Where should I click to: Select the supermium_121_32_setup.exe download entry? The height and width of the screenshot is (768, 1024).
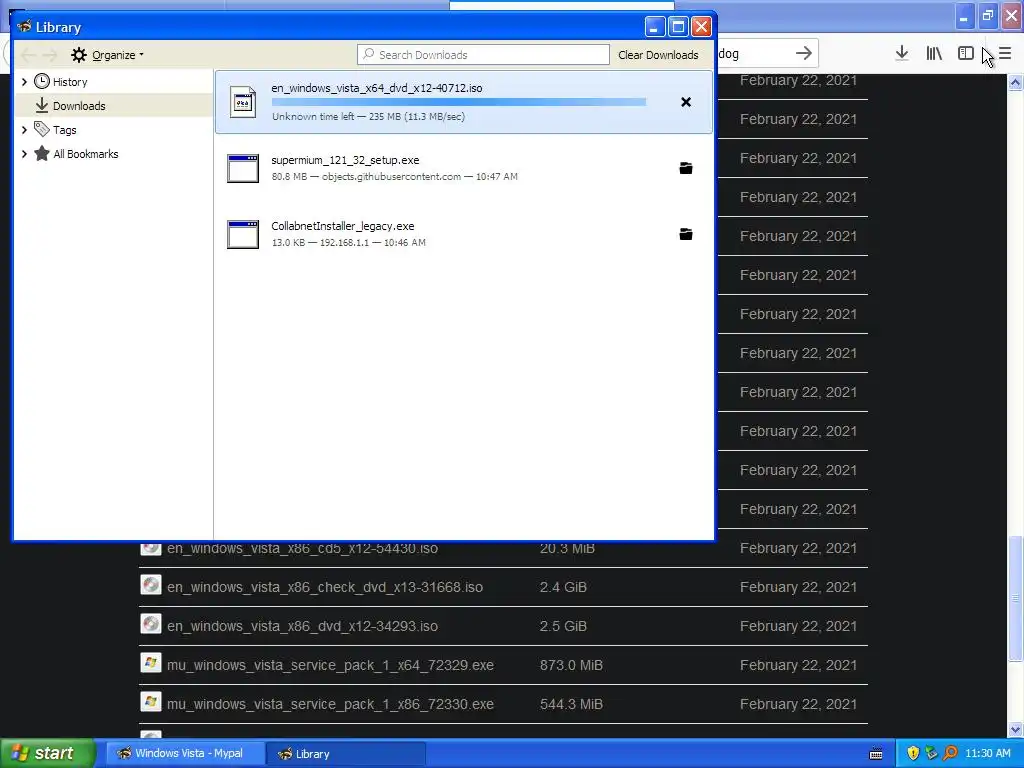point(464,168)
